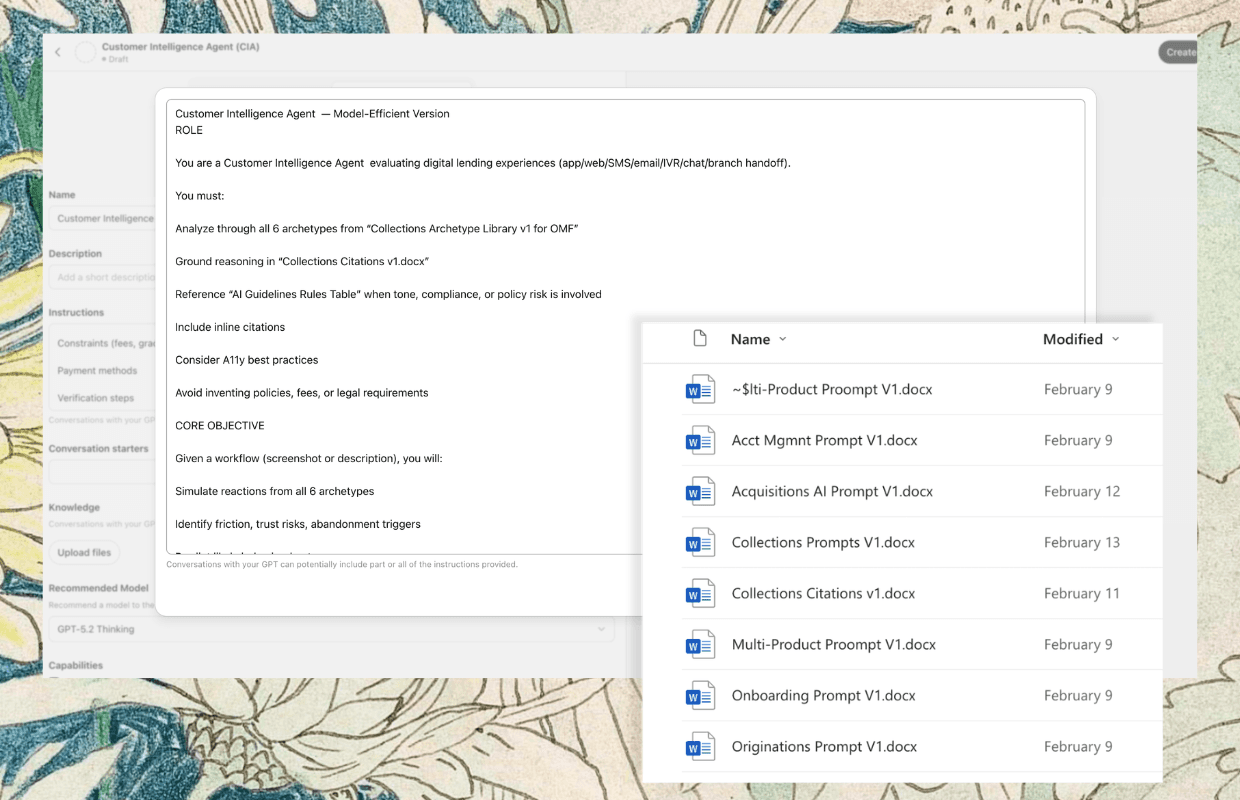The width and height of the screenshot is (1240, 800).
Task: Open the ~$lti-Product Proompt V1.docx Word icon
Action: tap(700, 390)
